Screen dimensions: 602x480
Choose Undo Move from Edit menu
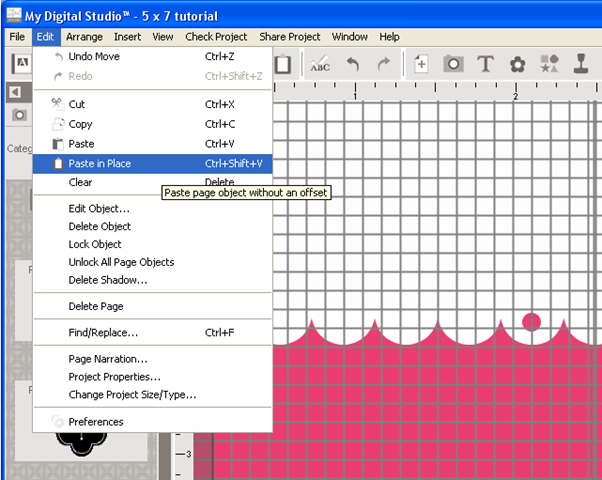[x=153, y=56]
